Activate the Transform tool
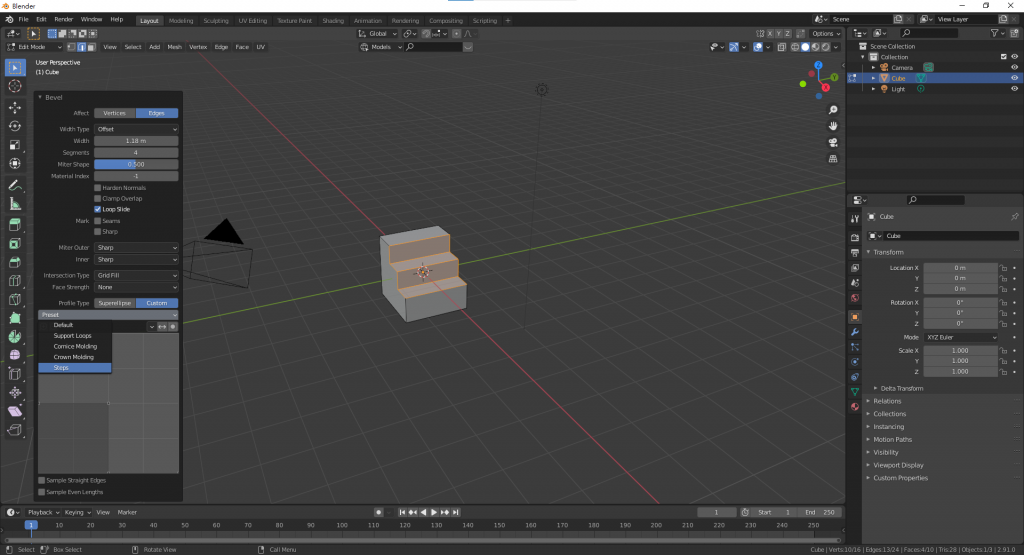1024x555 pixels. point(15,163)
